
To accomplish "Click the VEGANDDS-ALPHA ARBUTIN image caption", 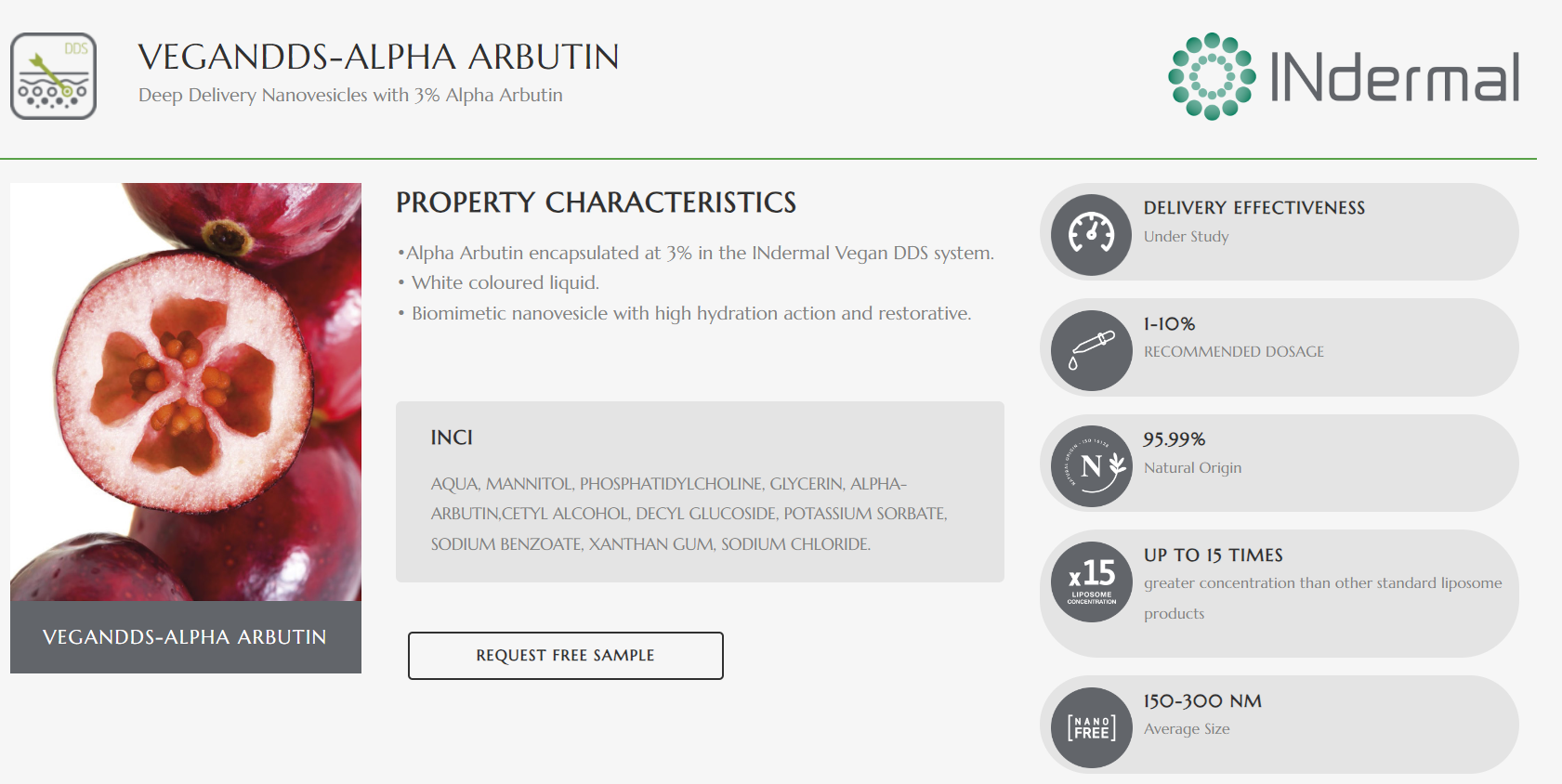I will pyautogui.click(x=185, y=637).
